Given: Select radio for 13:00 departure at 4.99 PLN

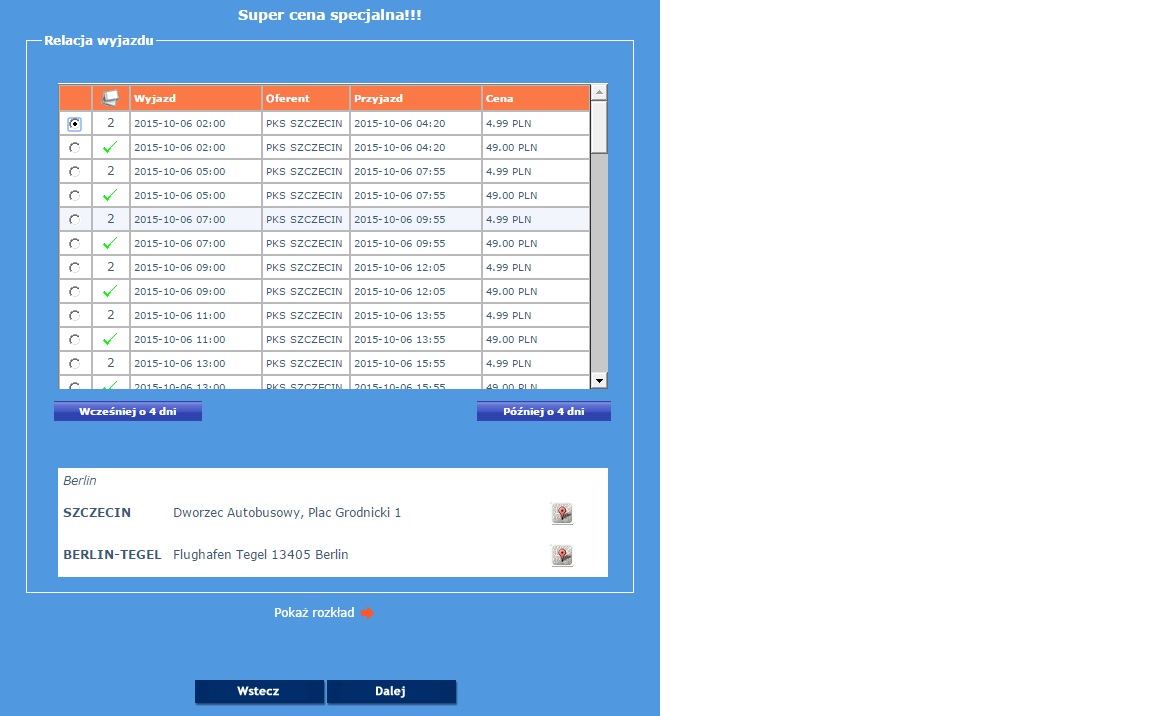Looking at the screenshot, I should pos(74,364).
